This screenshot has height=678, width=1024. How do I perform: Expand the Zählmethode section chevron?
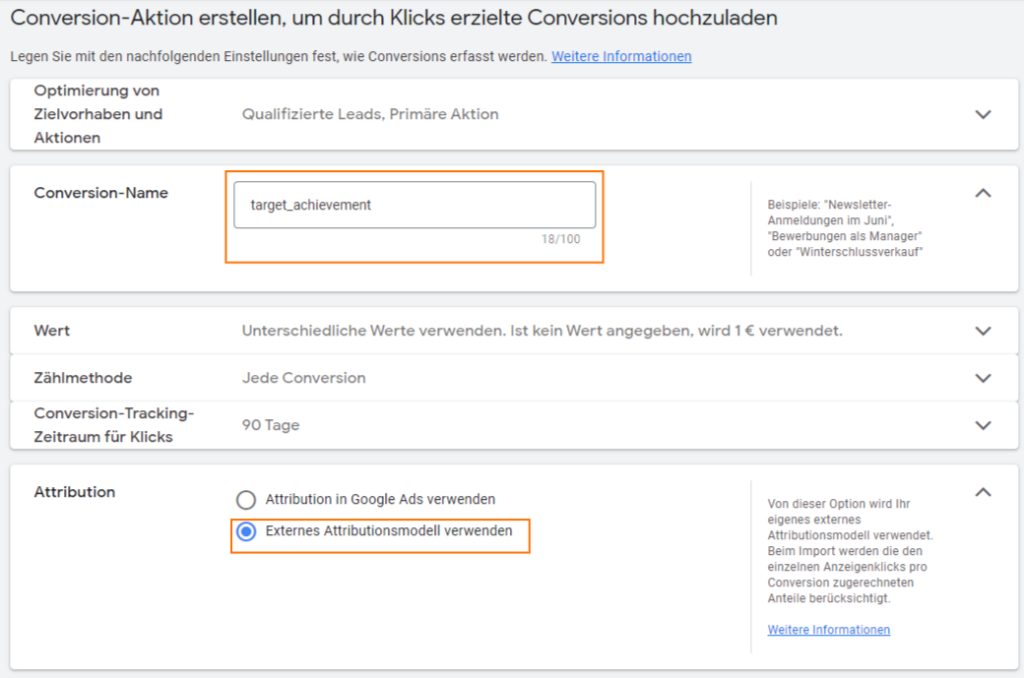(x=983, y=378)
